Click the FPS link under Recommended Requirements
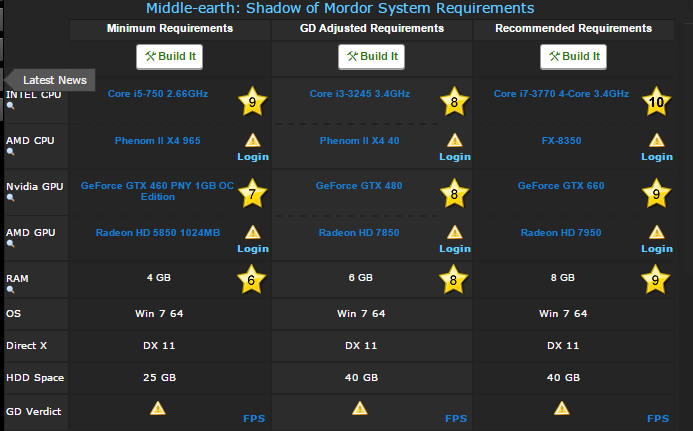The width and height of the screenshot is (693, 431). [658, 418]
